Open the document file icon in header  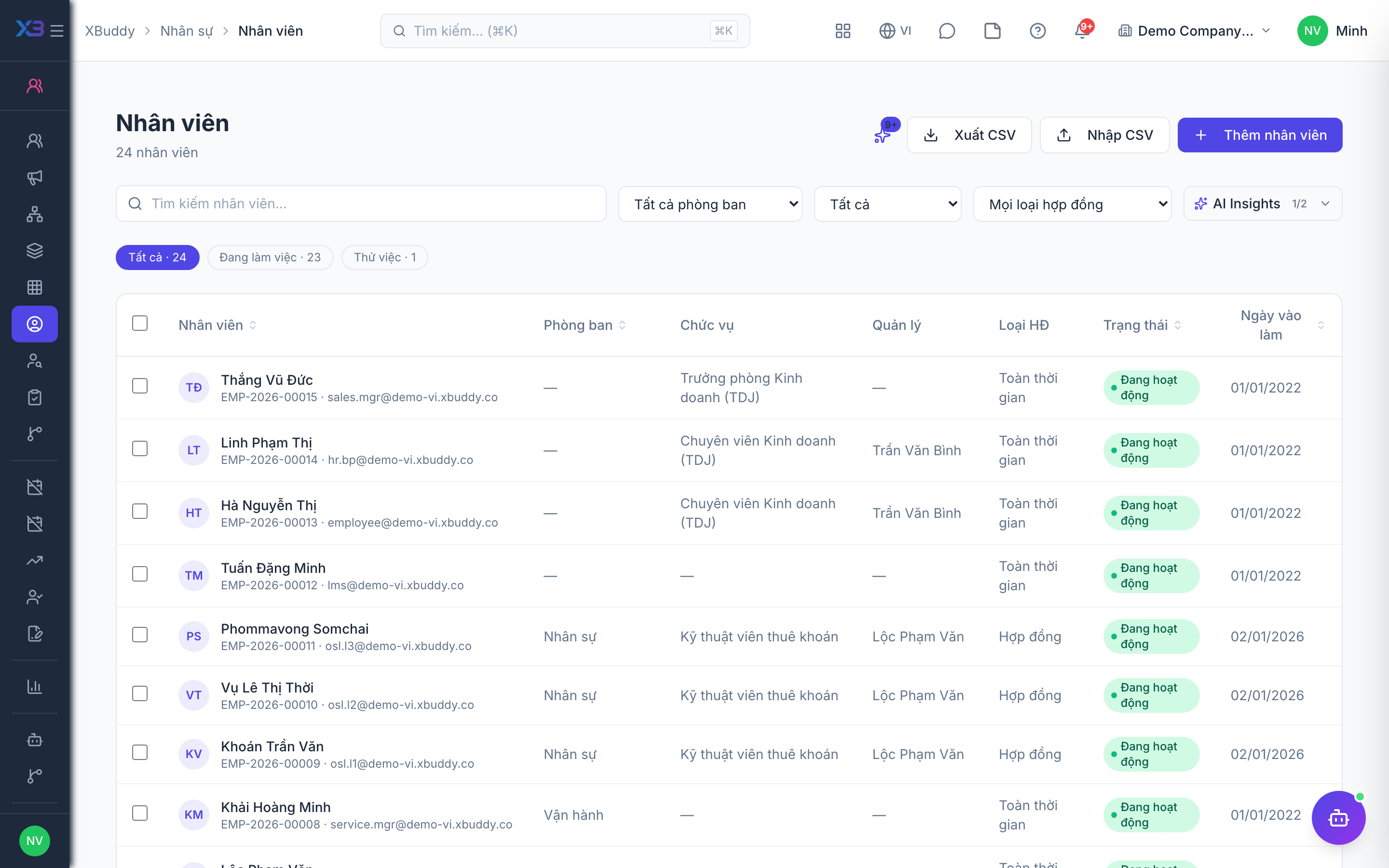tap(993, 31)
